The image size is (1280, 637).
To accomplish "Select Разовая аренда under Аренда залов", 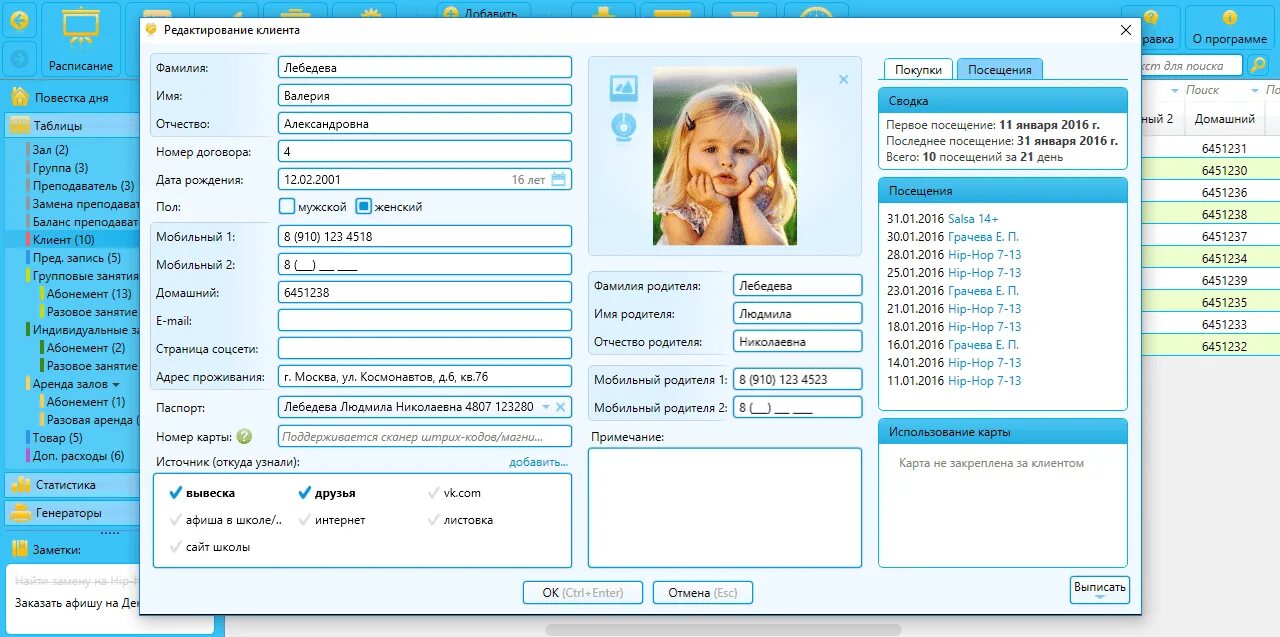I will pyautogui.click(x=91, y=420).
